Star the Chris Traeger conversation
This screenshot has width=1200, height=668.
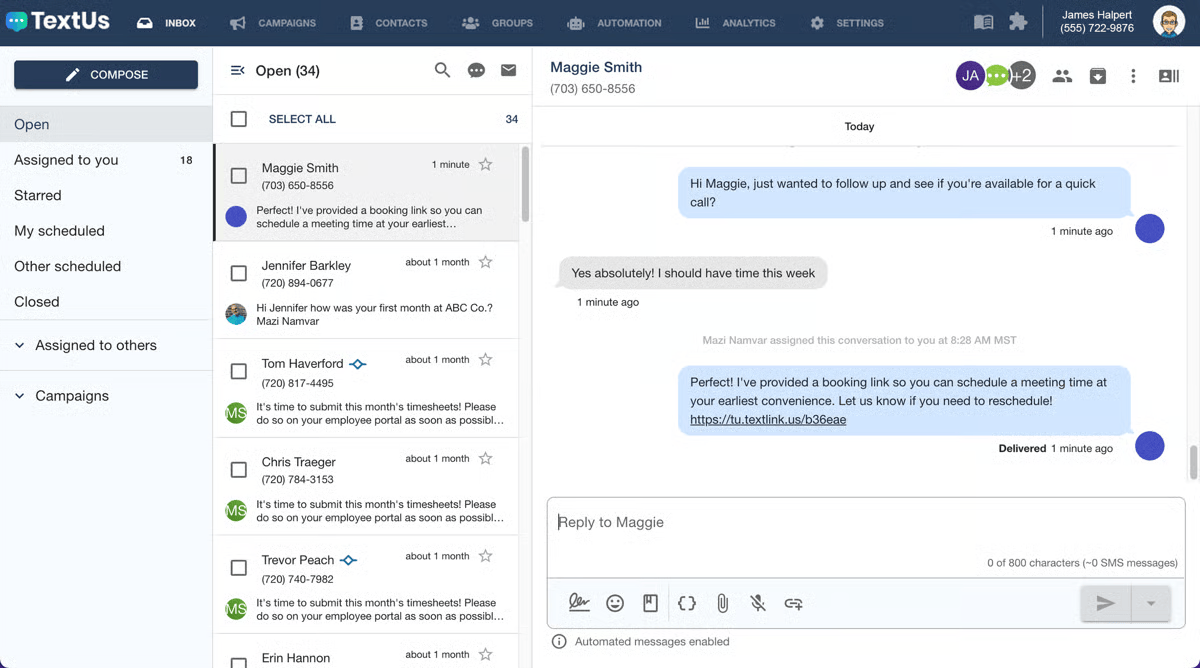486,458
